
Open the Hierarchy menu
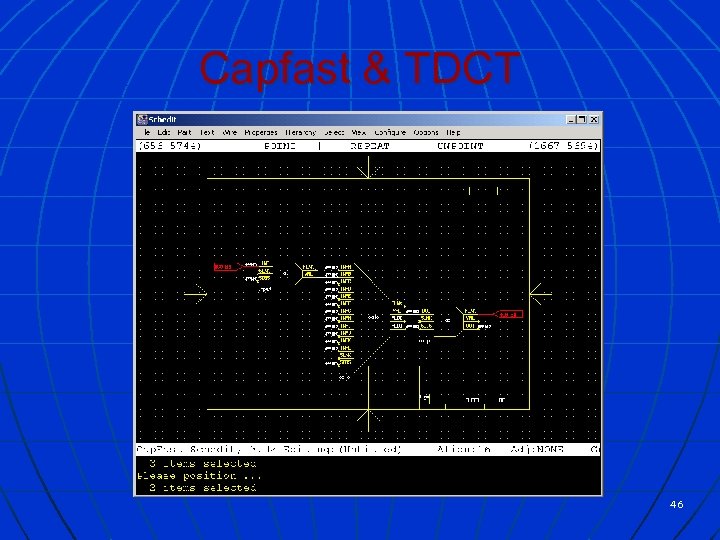300,132
